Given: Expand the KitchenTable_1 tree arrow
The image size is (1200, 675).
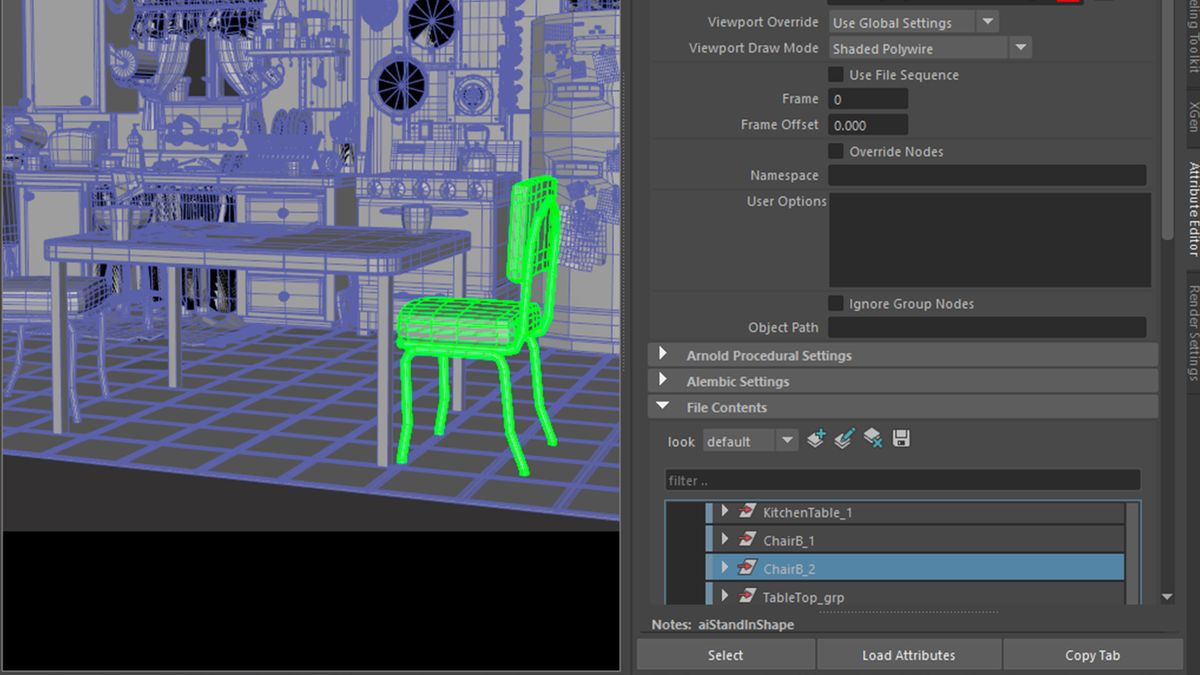Looking at the screenshot, I should coord(725,512).
